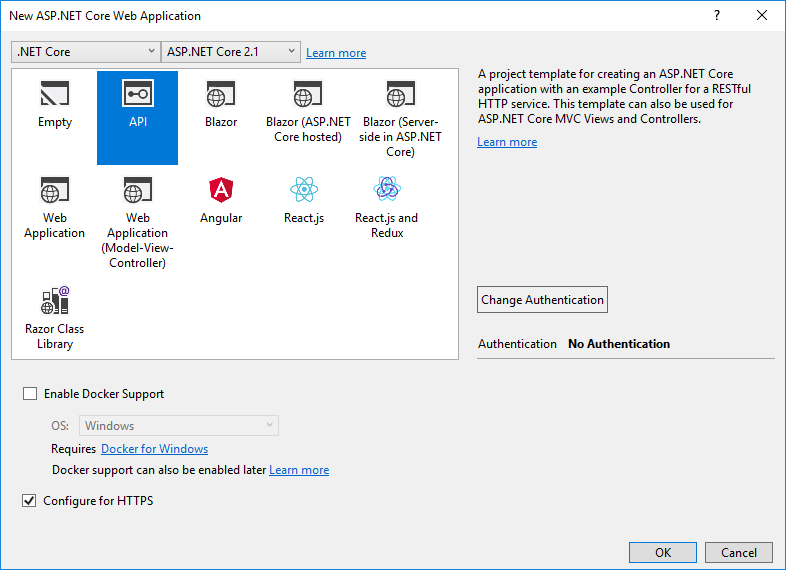
Task: Pick the Blazor (ASP.NET Core hosted) template icon
Action: (x=307, y=94)
